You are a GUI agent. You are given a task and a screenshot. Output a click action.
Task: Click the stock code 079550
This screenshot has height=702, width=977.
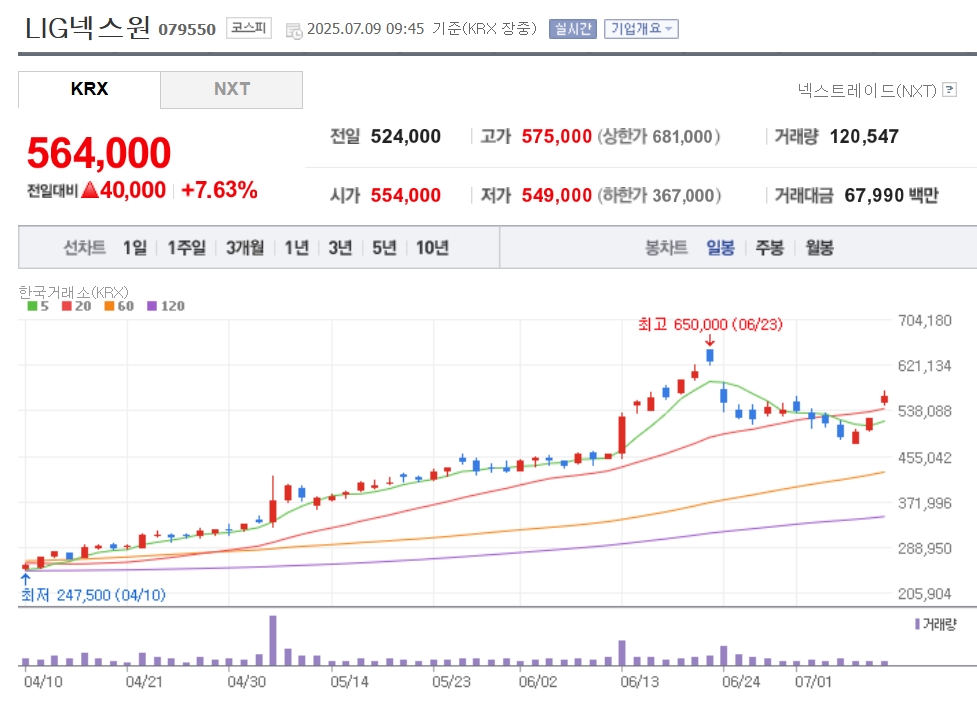click(187, 29)
